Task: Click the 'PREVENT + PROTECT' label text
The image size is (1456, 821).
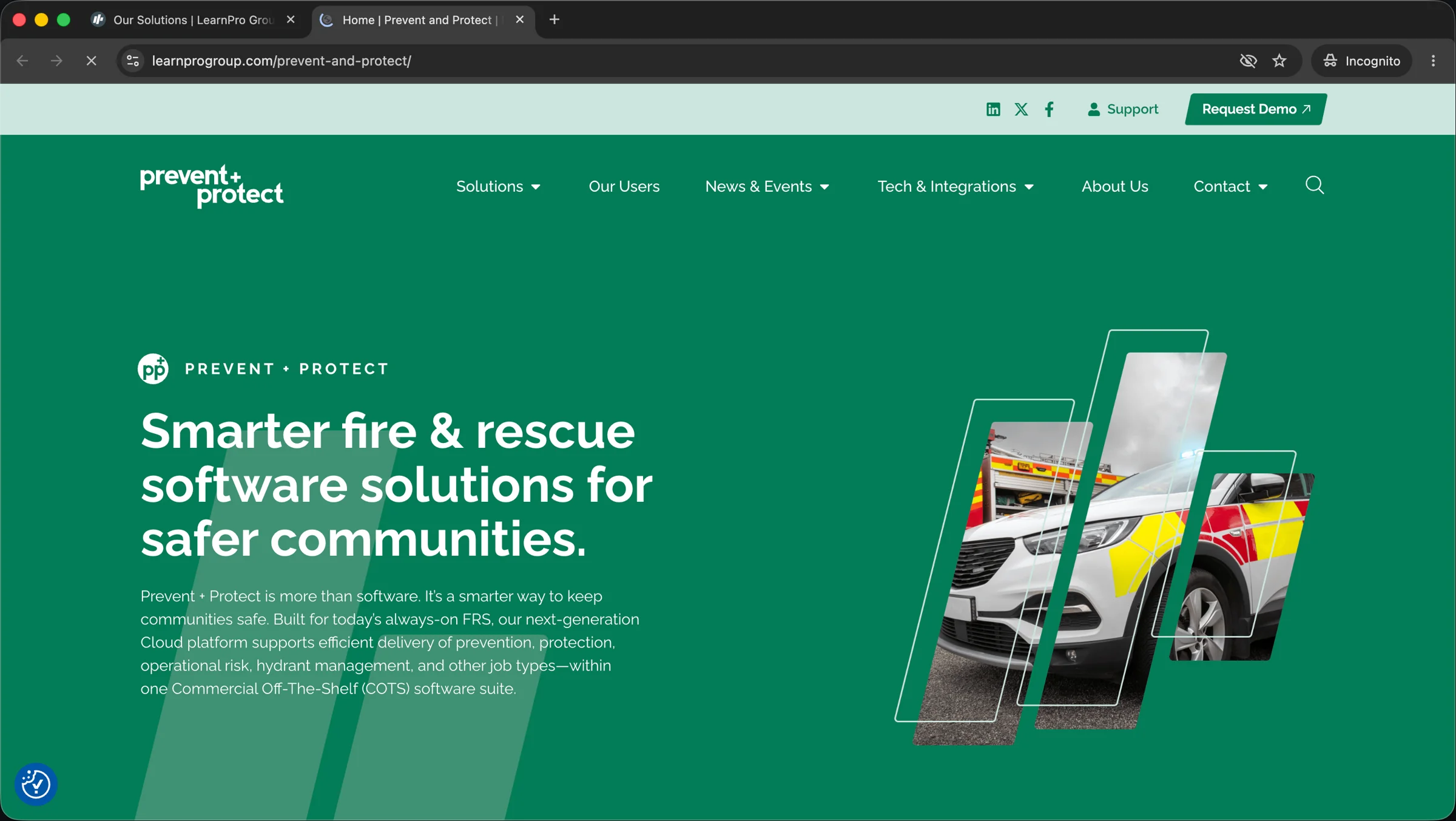Action: [x=286, y=369]
